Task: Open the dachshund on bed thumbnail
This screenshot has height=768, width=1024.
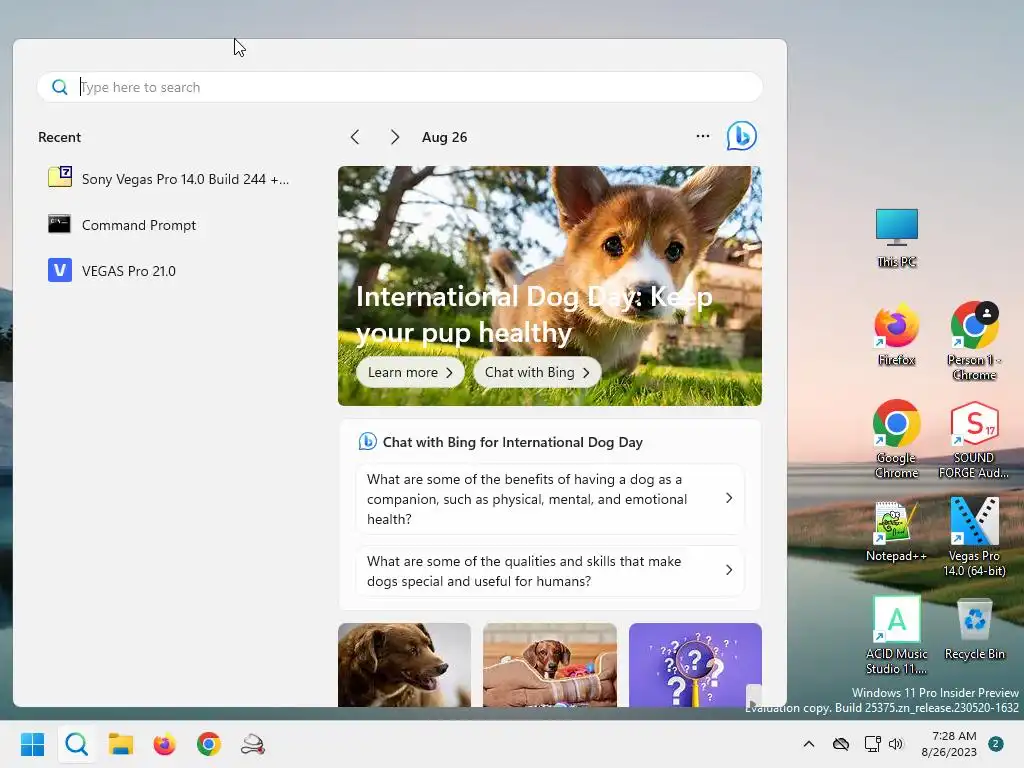Action: pos(550,665)
